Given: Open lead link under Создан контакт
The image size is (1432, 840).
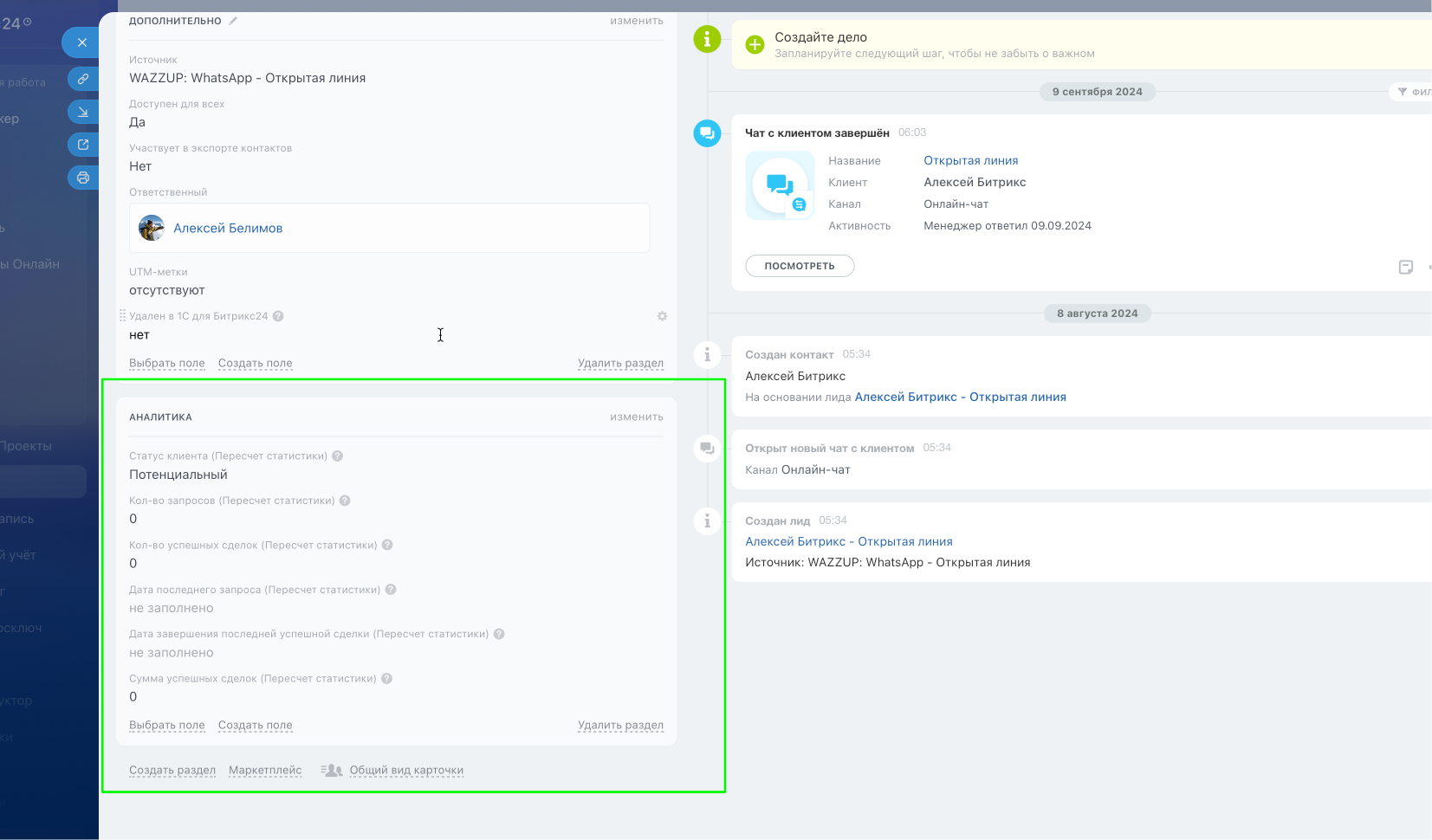Looking at the screenshot, I should pyautogui.click(x=961, y=397).
